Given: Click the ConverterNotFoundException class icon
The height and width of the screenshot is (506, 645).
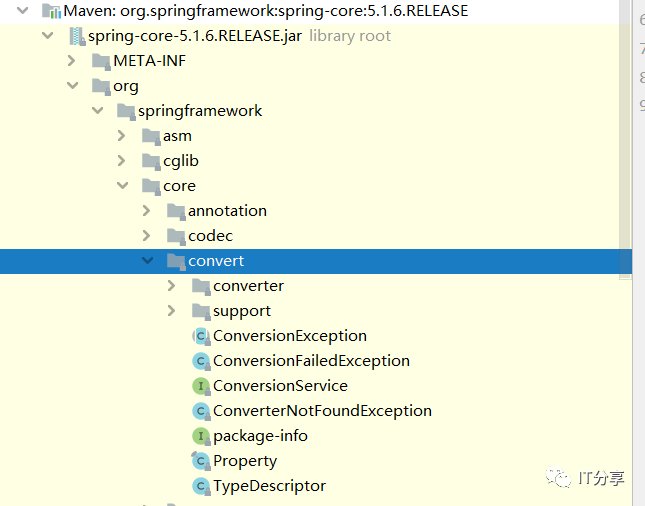Looking at the screenshot, I should pyautogui.click(x=200, y=411).
